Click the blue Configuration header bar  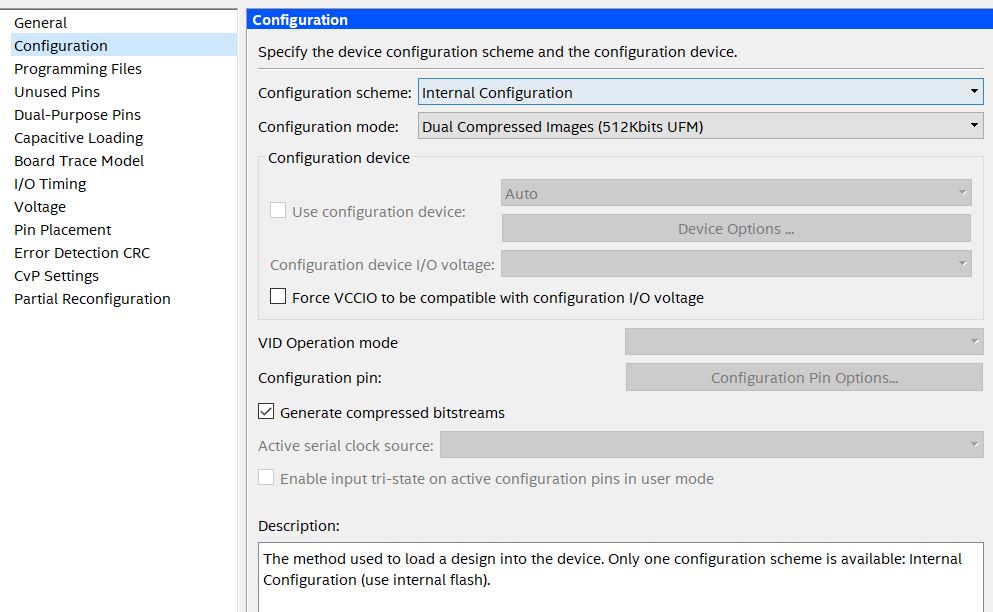pyautogui.click(x=619, y=20)
